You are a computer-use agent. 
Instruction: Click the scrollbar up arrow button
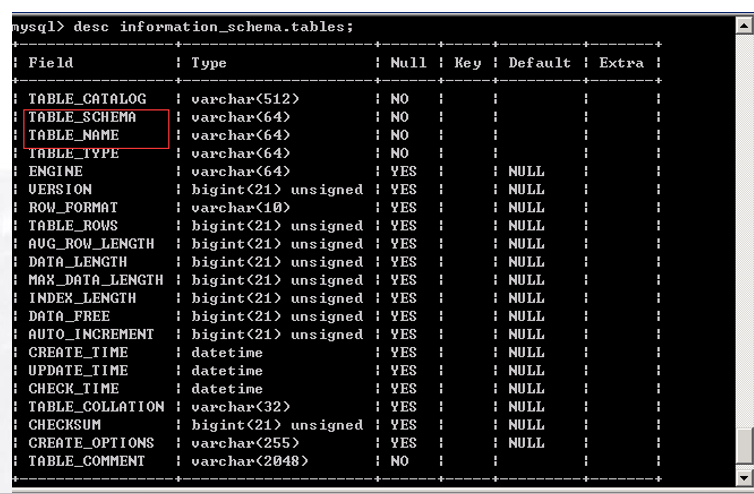(744, 25)
